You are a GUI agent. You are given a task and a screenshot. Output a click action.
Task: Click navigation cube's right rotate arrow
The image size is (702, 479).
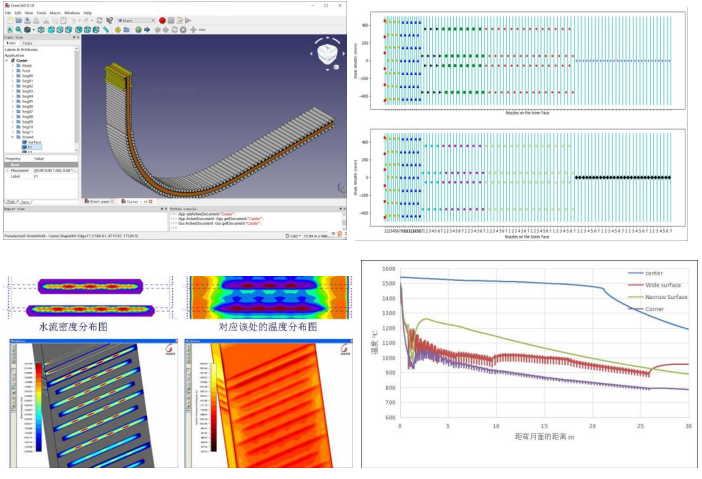pyautogui.click(x=344, y=54)
